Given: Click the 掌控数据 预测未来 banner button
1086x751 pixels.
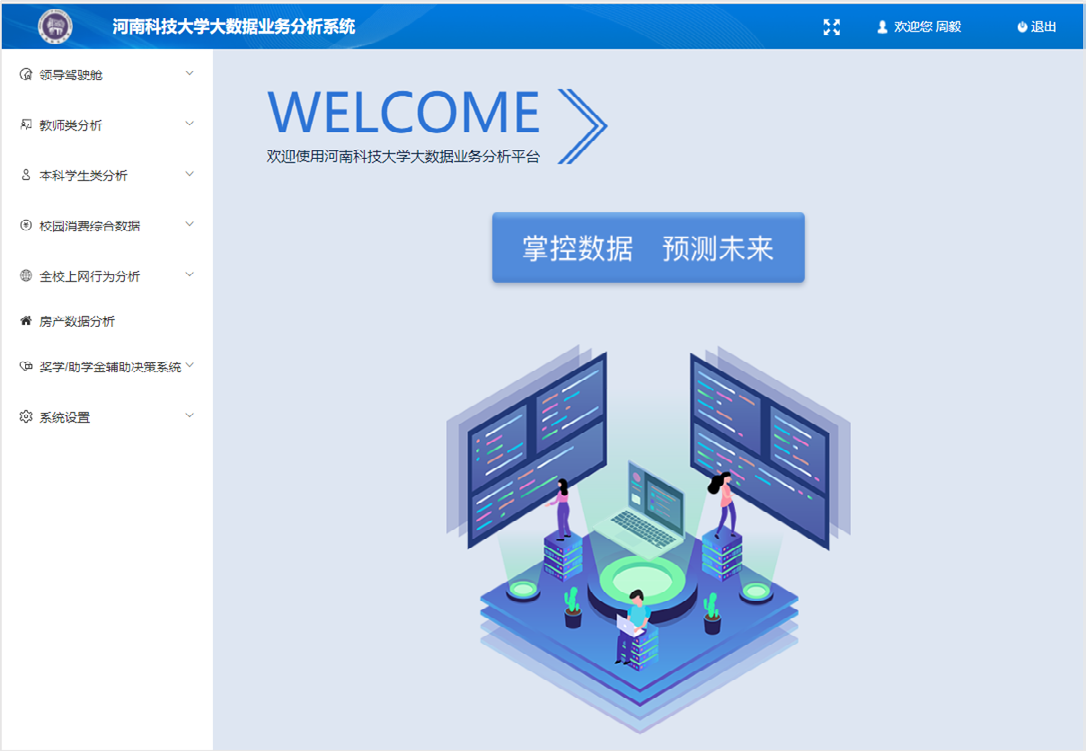Looking at the screenshot, I should click(648, 247).
